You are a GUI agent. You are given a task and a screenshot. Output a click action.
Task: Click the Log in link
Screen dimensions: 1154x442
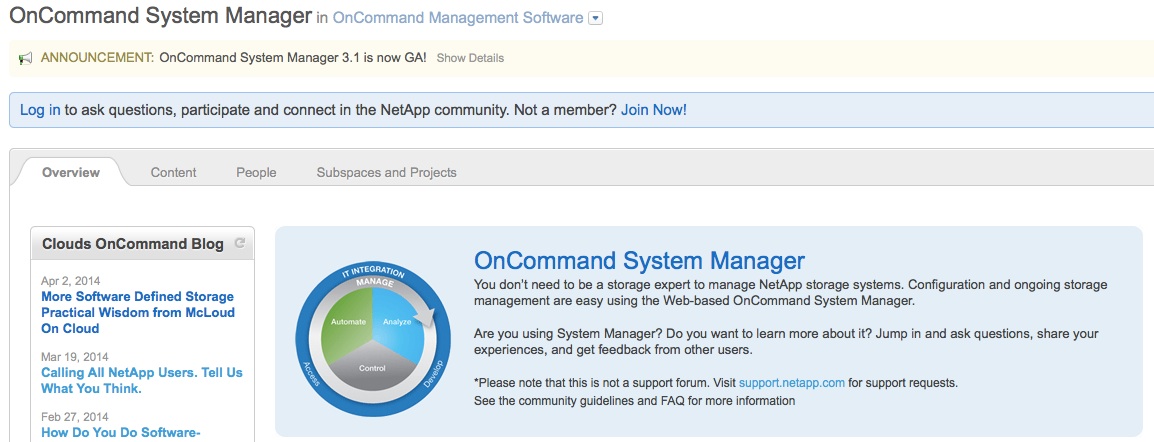[40, 110]
